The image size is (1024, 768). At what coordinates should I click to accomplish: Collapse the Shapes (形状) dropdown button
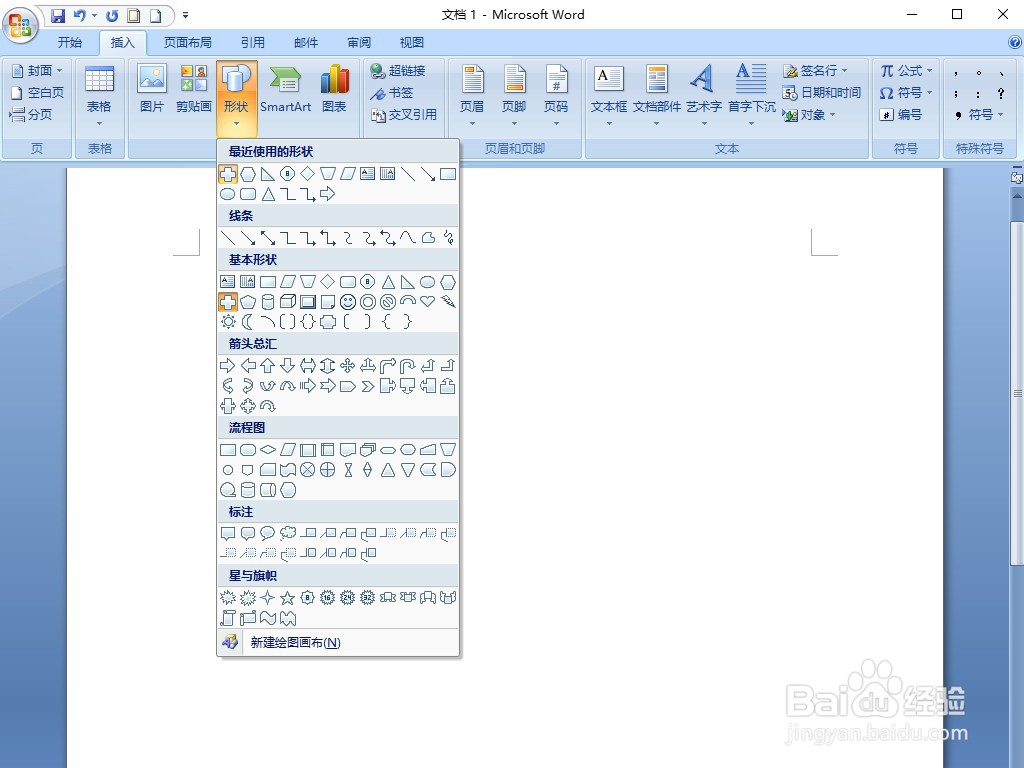[x=236, y=98]
